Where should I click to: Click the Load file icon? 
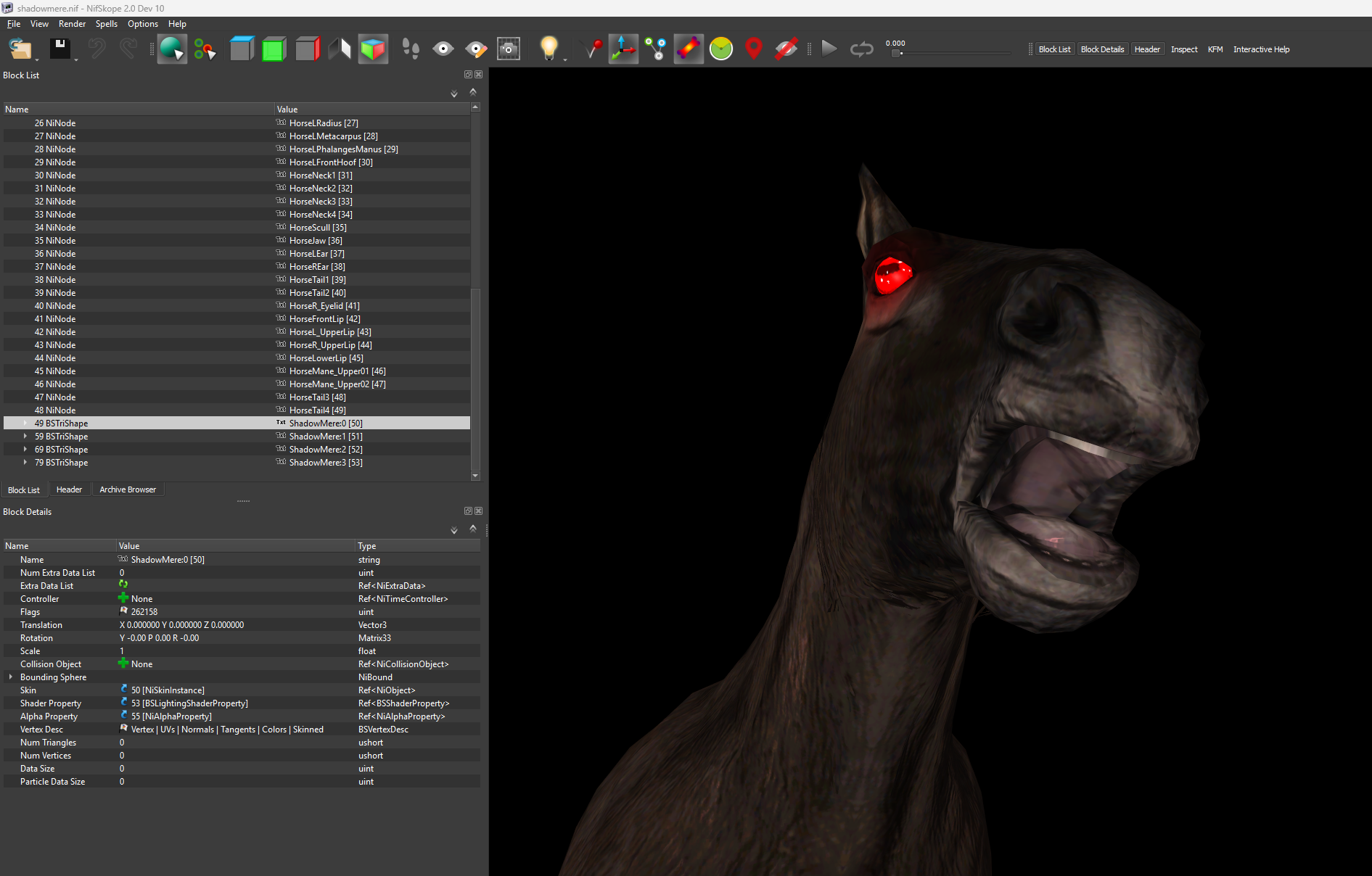20,49
